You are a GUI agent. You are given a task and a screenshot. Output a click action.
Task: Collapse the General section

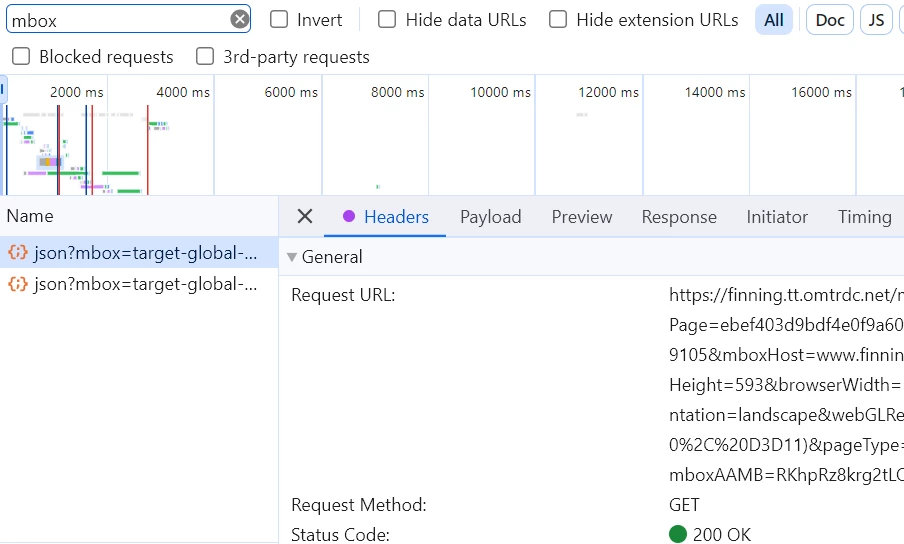[292, 257]
